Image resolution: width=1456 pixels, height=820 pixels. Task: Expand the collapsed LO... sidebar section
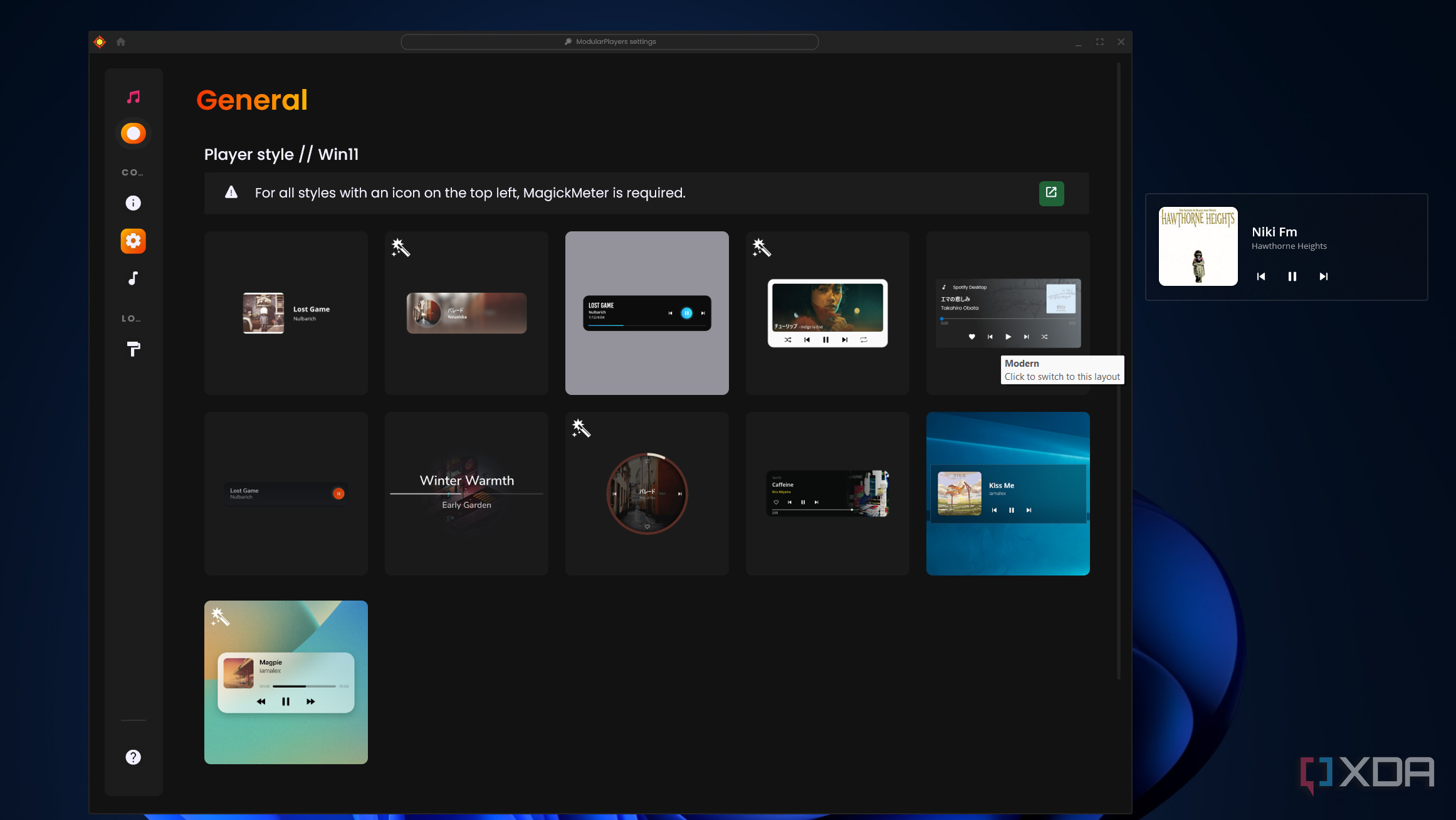(x=130, y=318)
